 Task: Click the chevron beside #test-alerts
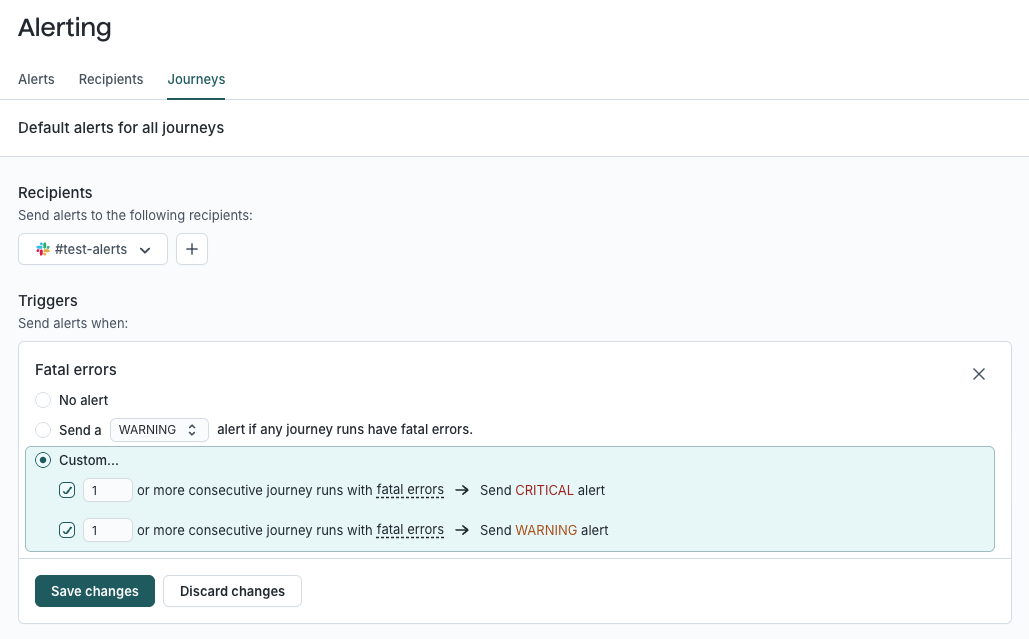(145, 250)
